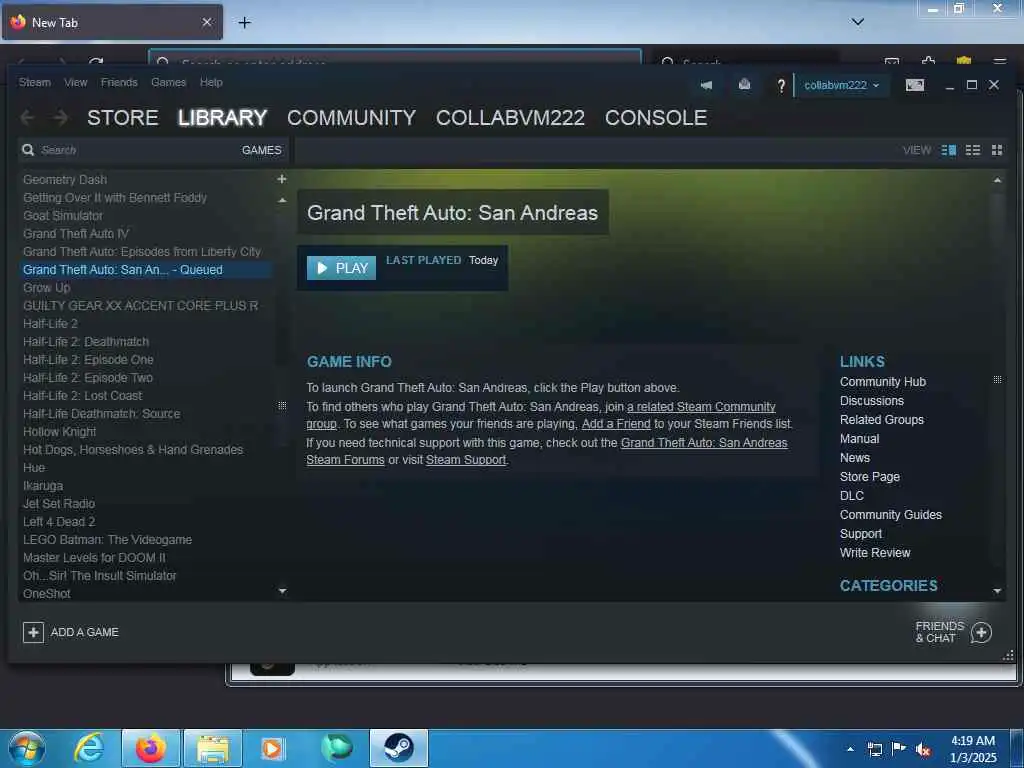Open the Games menu

(x=168, y=82)
